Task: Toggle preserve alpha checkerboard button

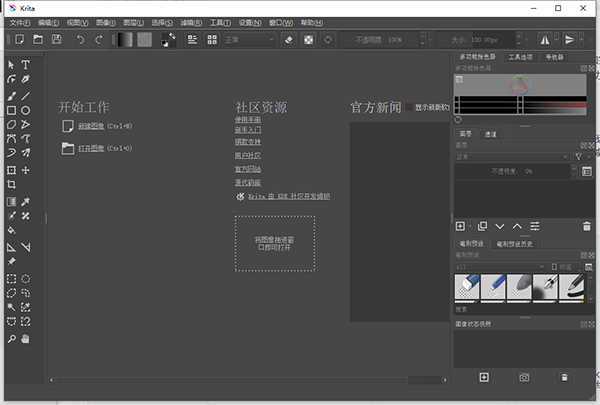Action: pos(308,39)
